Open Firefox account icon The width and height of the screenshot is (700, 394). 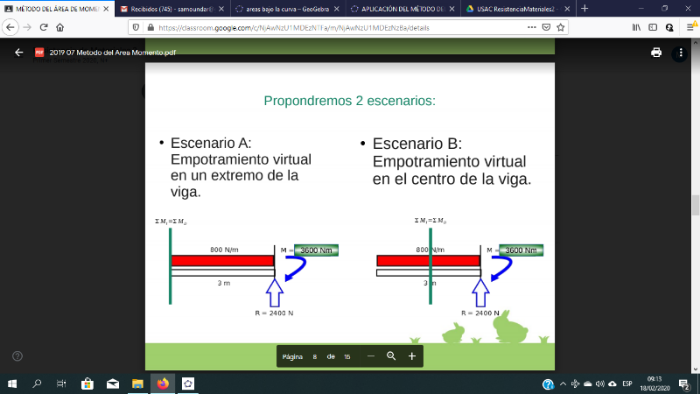tap(669, 28)
